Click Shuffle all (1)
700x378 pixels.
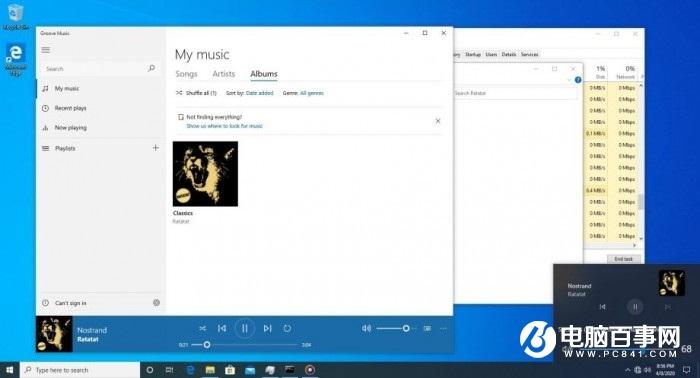pyautogui.click(x=196, y=93)
